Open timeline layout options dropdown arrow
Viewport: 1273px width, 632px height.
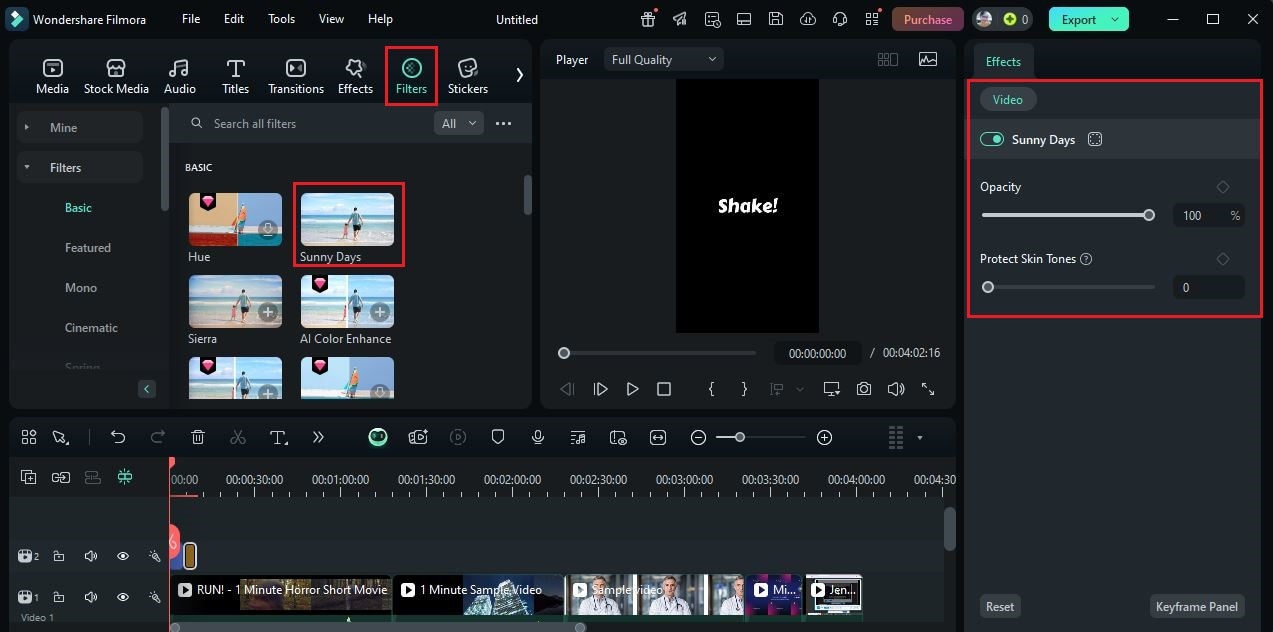[919, 437]
